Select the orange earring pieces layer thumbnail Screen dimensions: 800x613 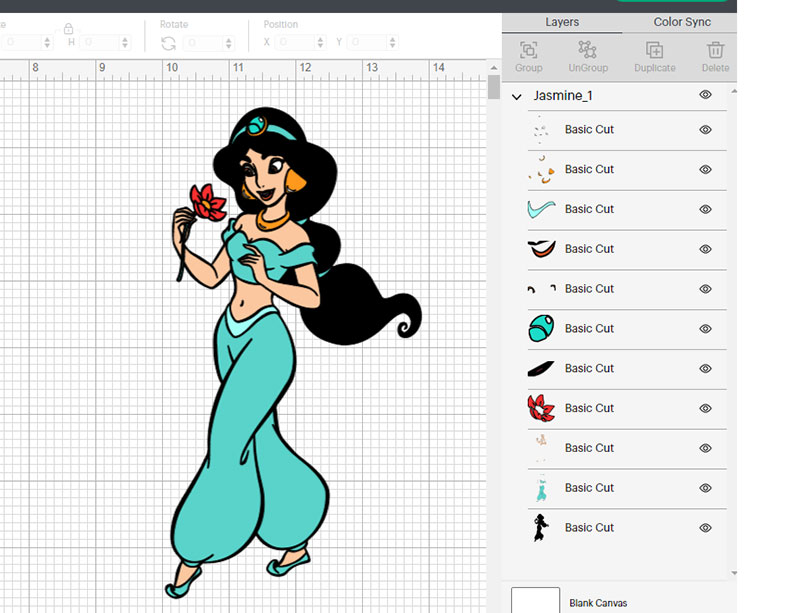tap(541, 169)
